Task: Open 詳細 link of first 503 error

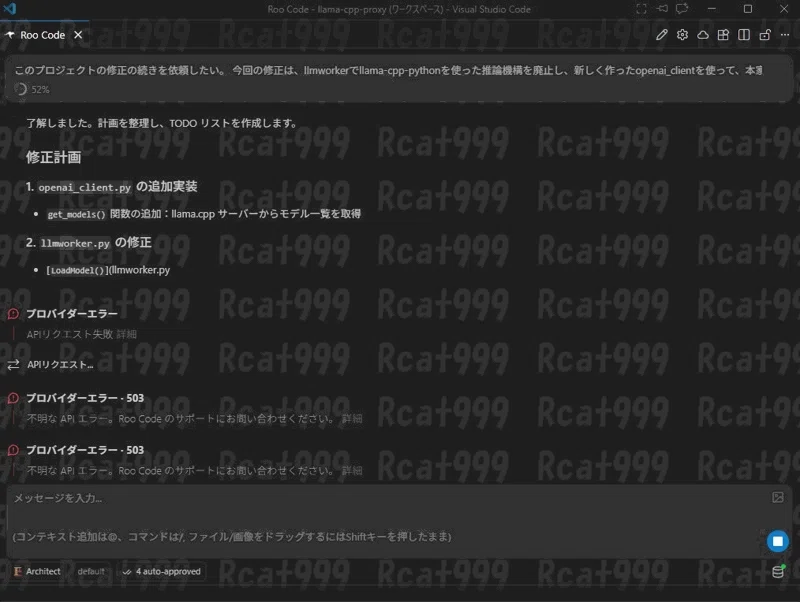Action: (x=352, y=419)
